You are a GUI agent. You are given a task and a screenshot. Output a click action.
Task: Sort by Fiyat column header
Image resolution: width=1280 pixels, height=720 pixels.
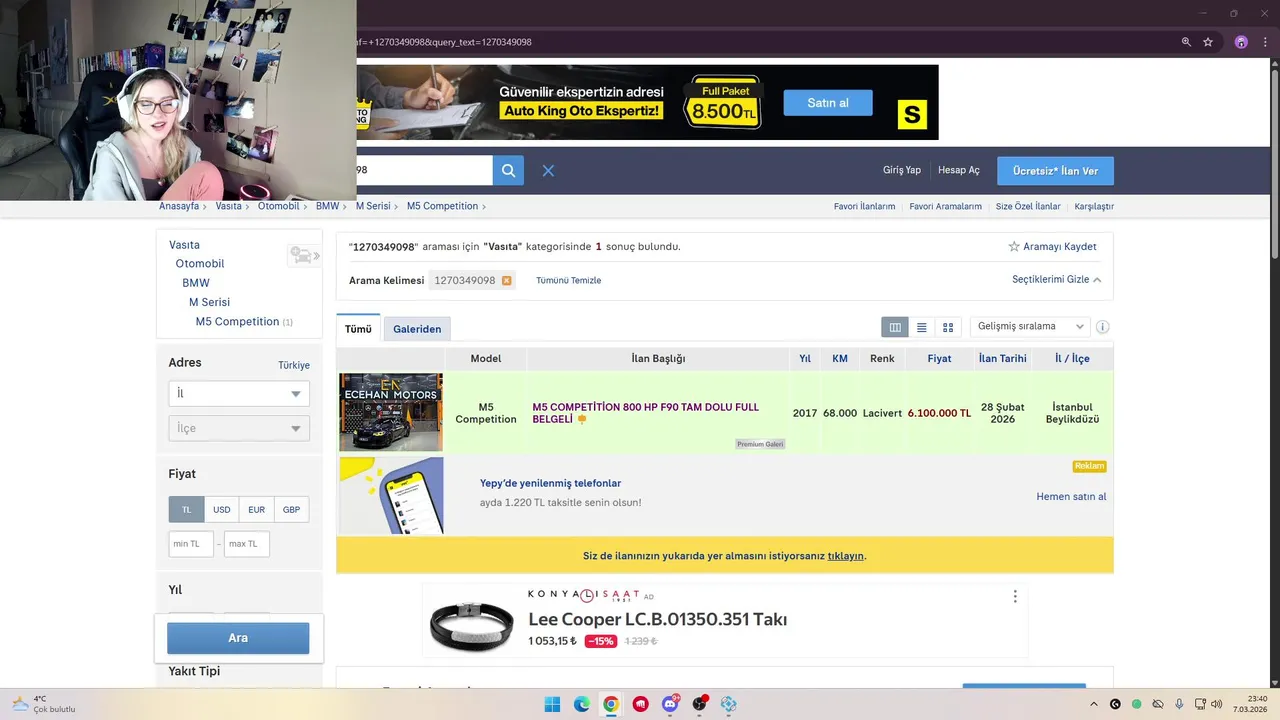939,358
